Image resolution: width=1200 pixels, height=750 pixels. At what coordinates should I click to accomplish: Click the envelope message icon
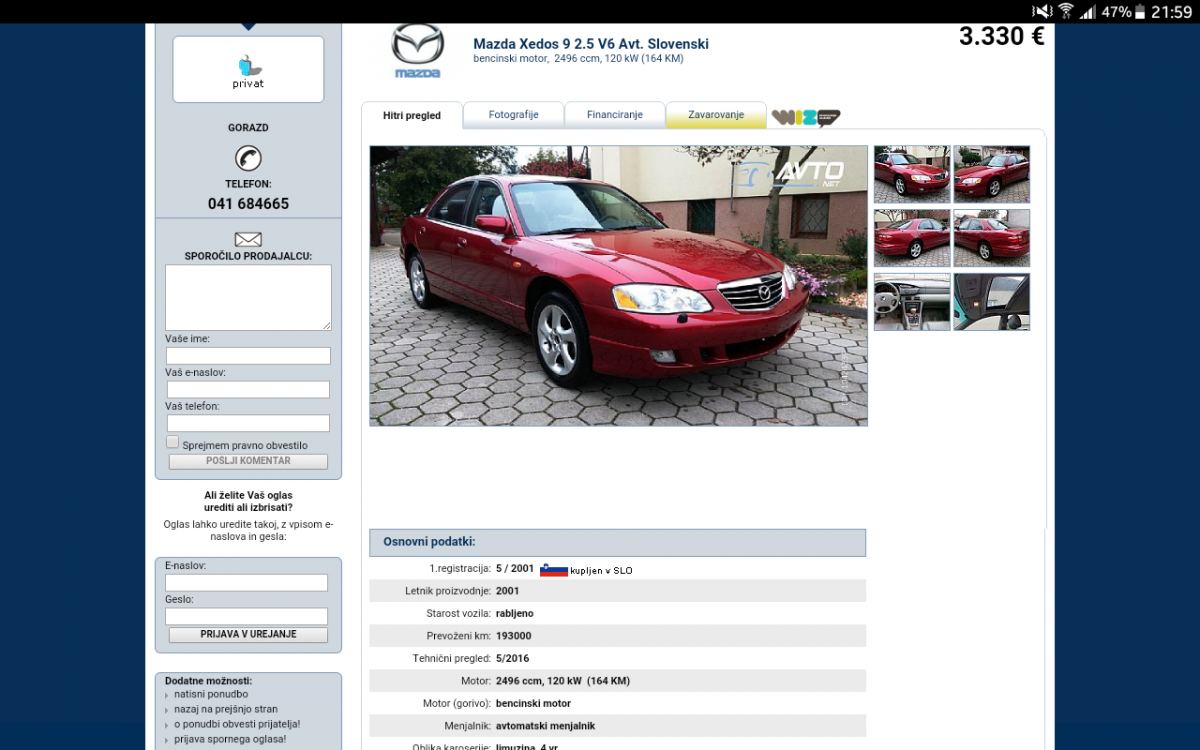point(248,239)
